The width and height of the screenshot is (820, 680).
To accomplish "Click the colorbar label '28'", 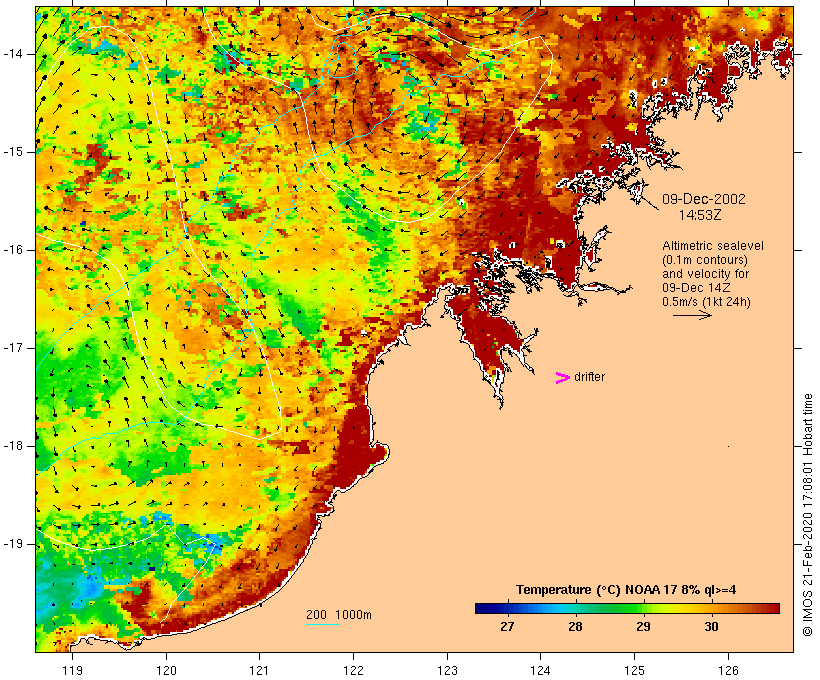I will click(x=575, y=627).
